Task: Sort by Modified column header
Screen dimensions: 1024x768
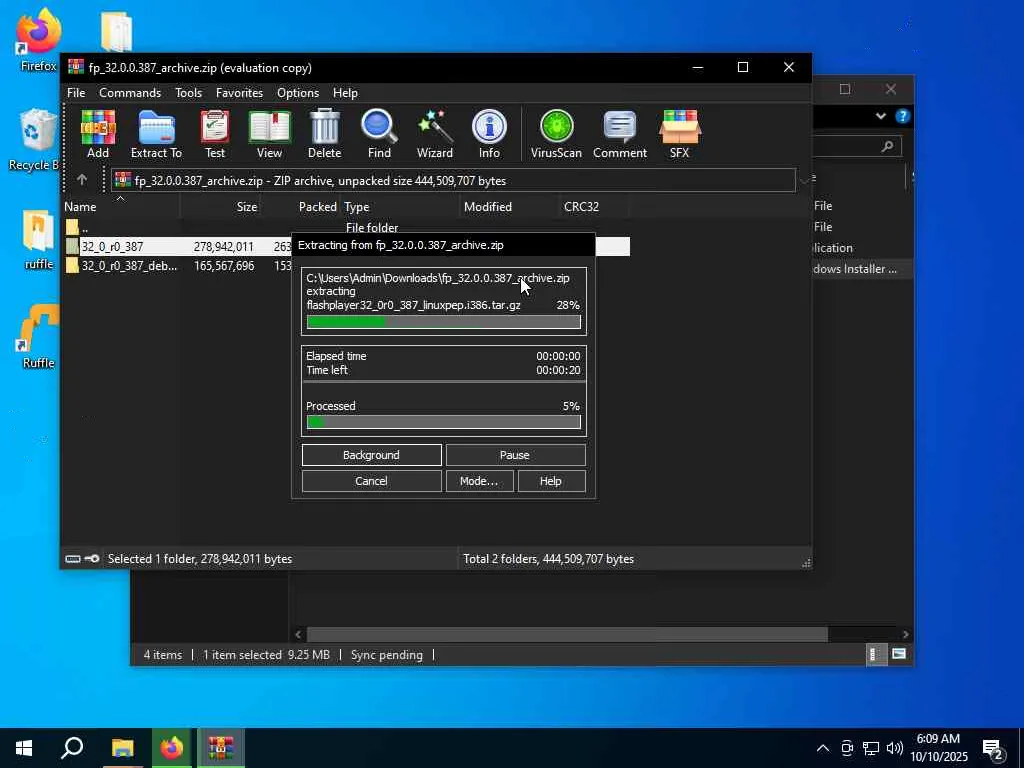Action: 509,206
